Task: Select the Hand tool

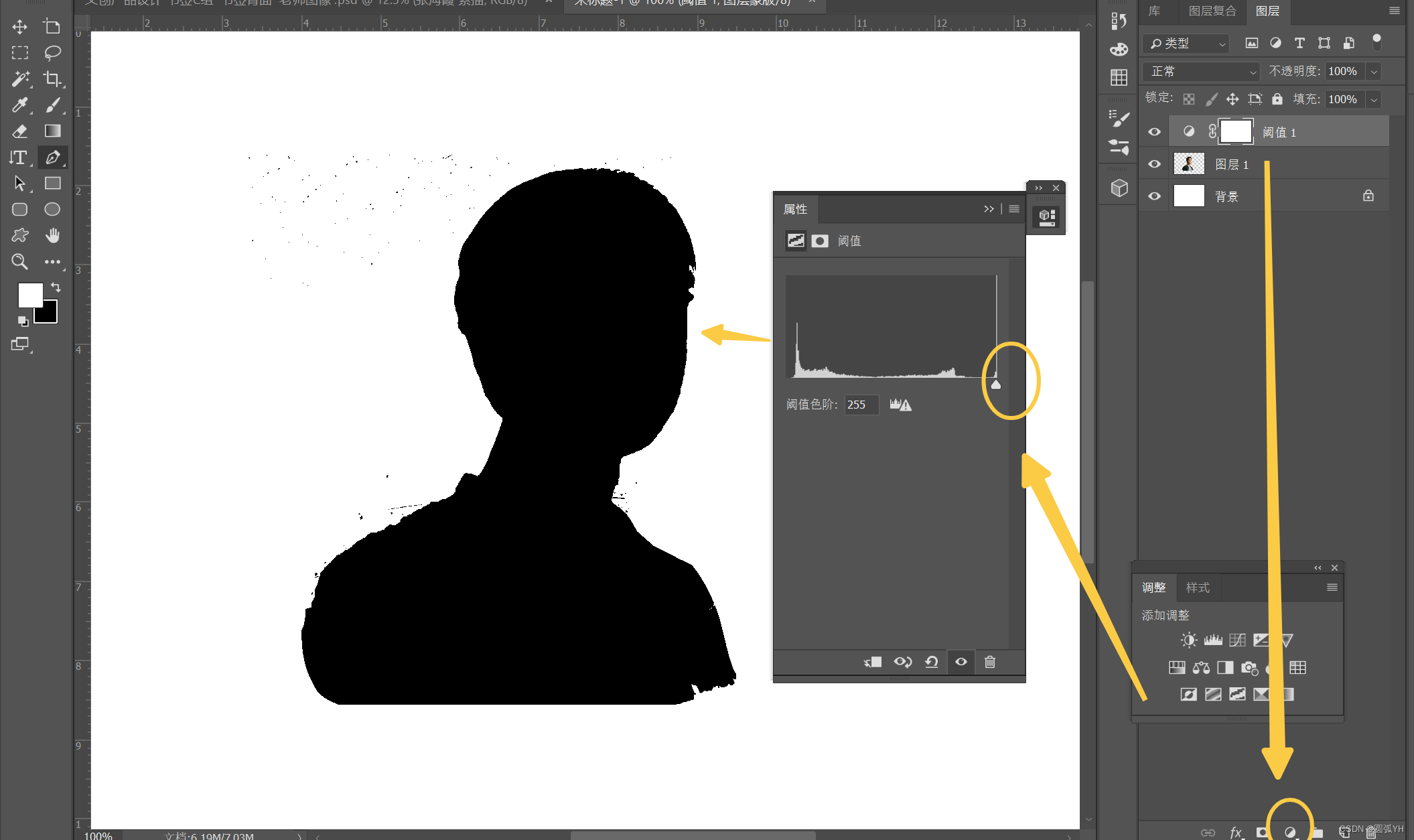Action: click(52, 236)
